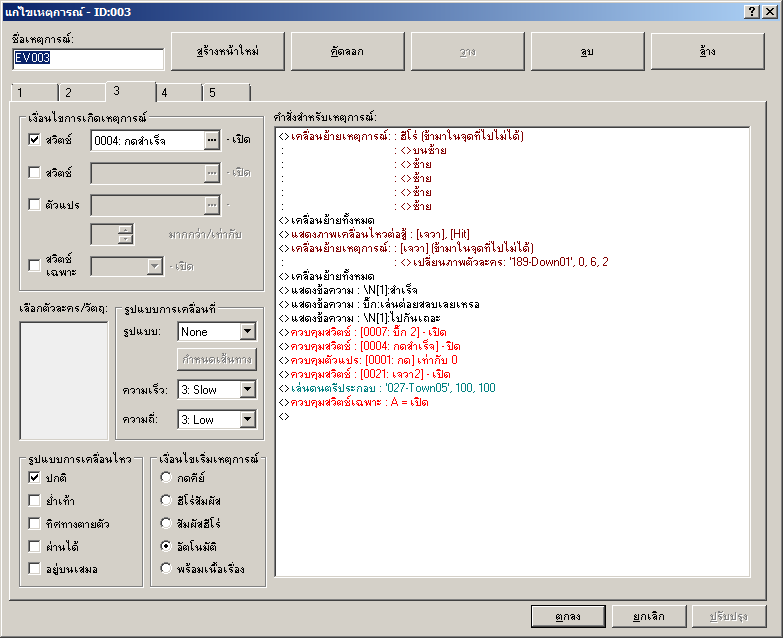The image size is (783, 638).
Task: Open the ความเร็ว 3: Slow dropdown
Action: click(217, 389)
